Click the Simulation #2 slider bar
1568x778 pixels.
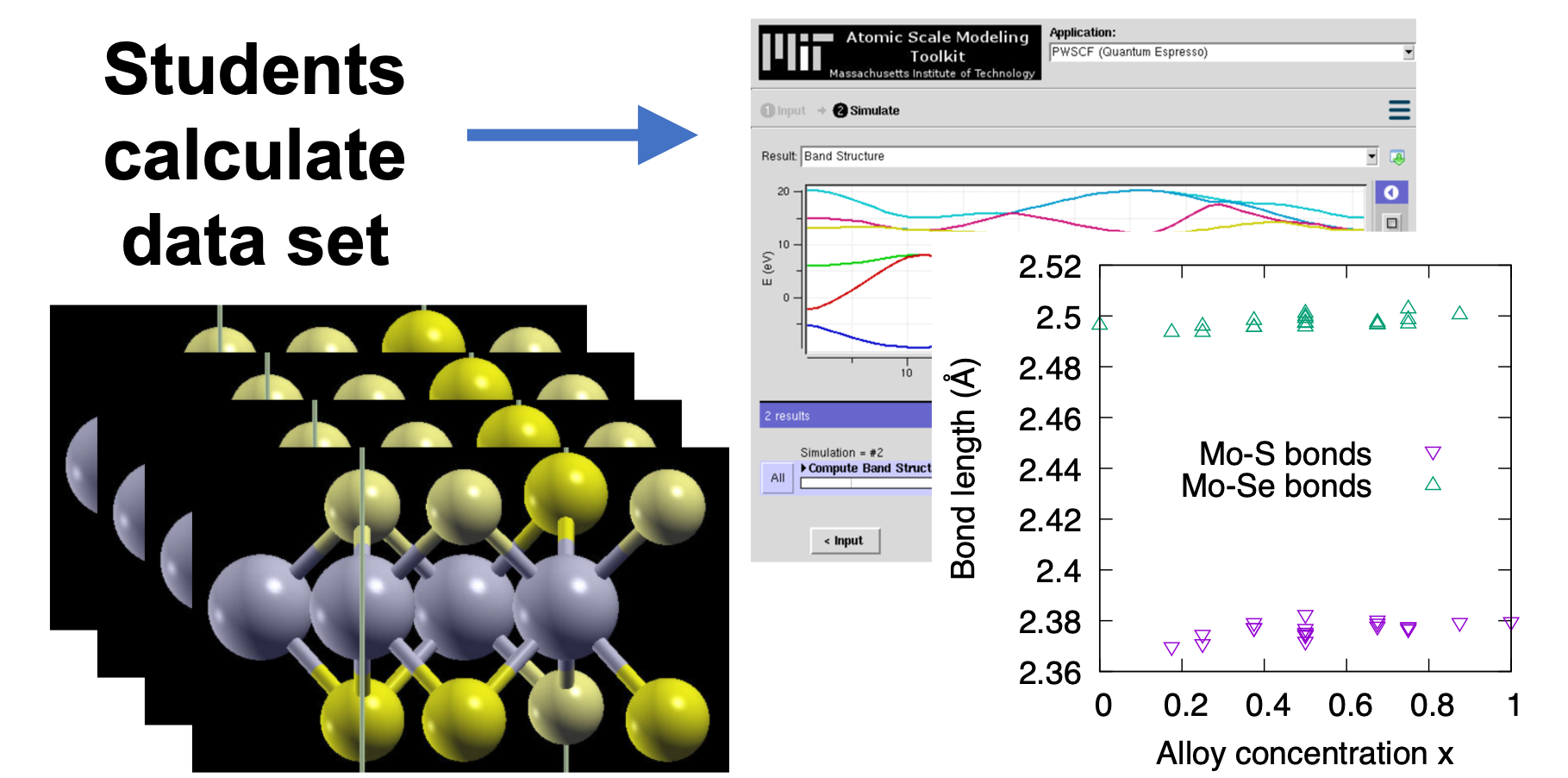pos(865,484)
